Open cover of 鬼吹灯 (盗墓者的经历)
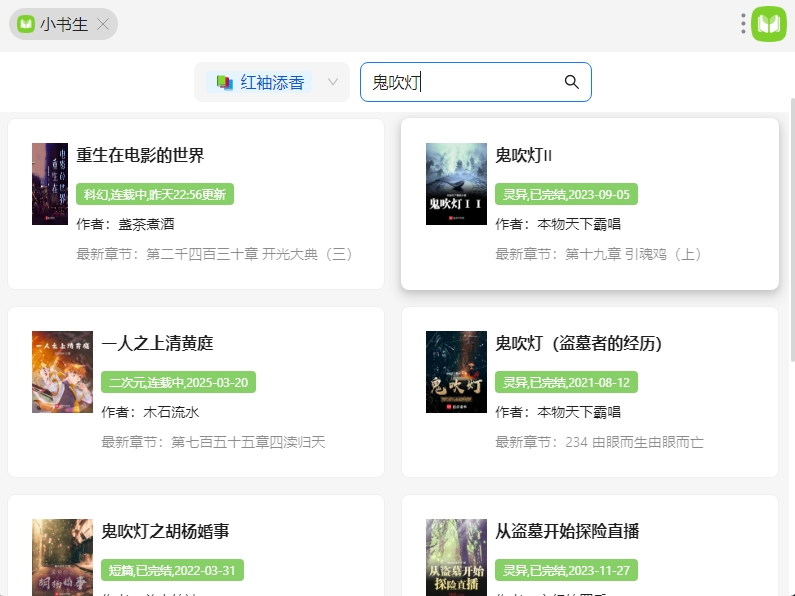Viewport: 795px width, 596px height. [x=456, y=372]
